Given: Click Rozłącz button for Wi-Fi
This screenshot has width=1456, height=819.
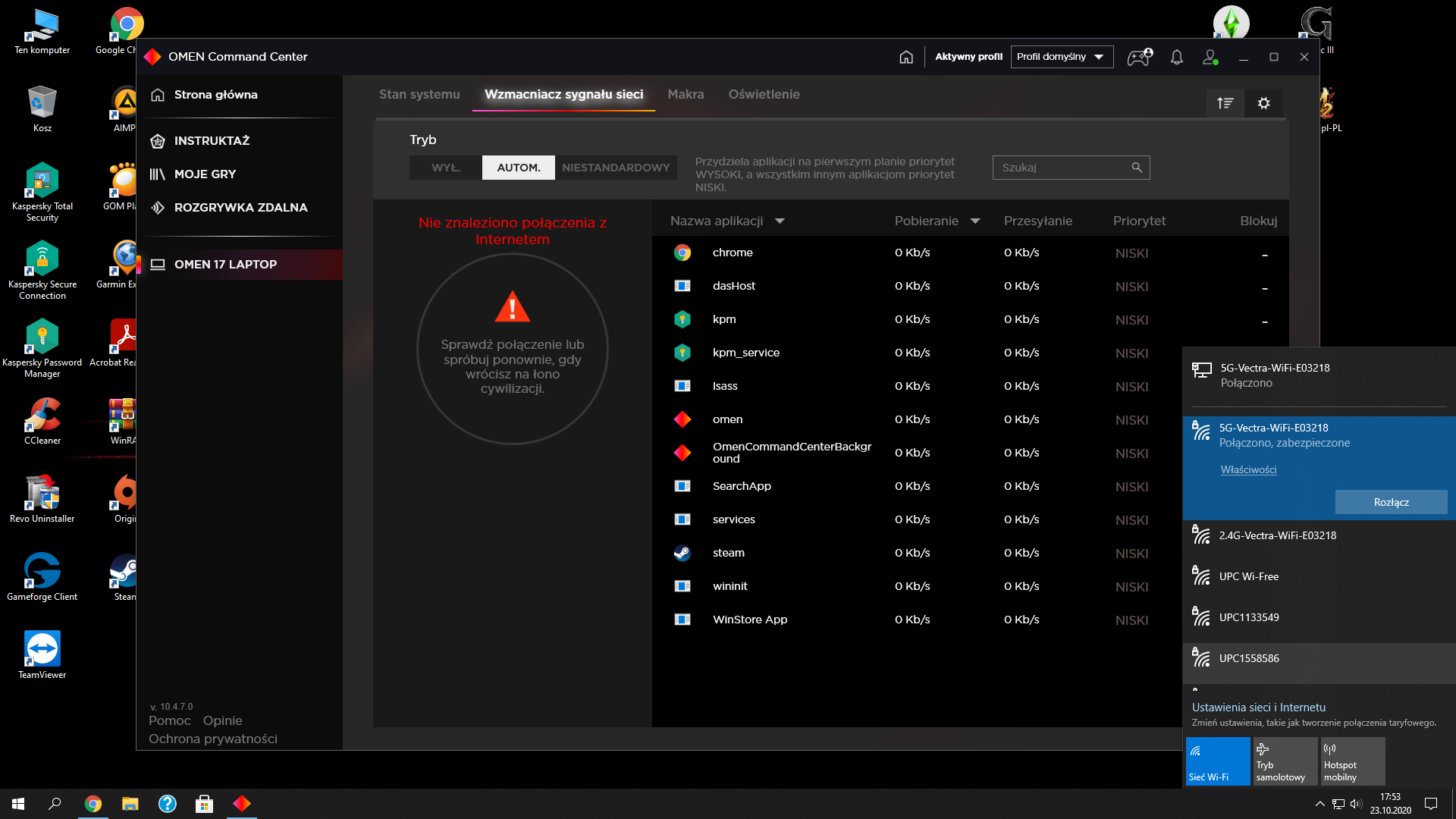Looking at the screenshot, I should pos(1391,502).
